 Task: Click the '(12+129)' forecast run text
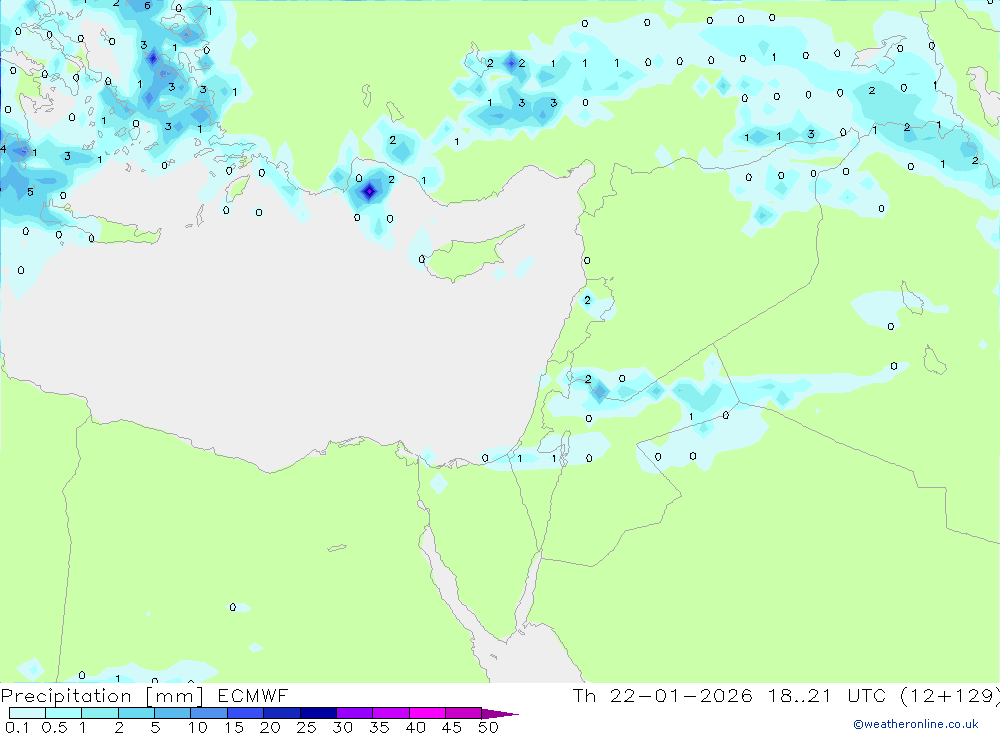click(x=950, y=696)
